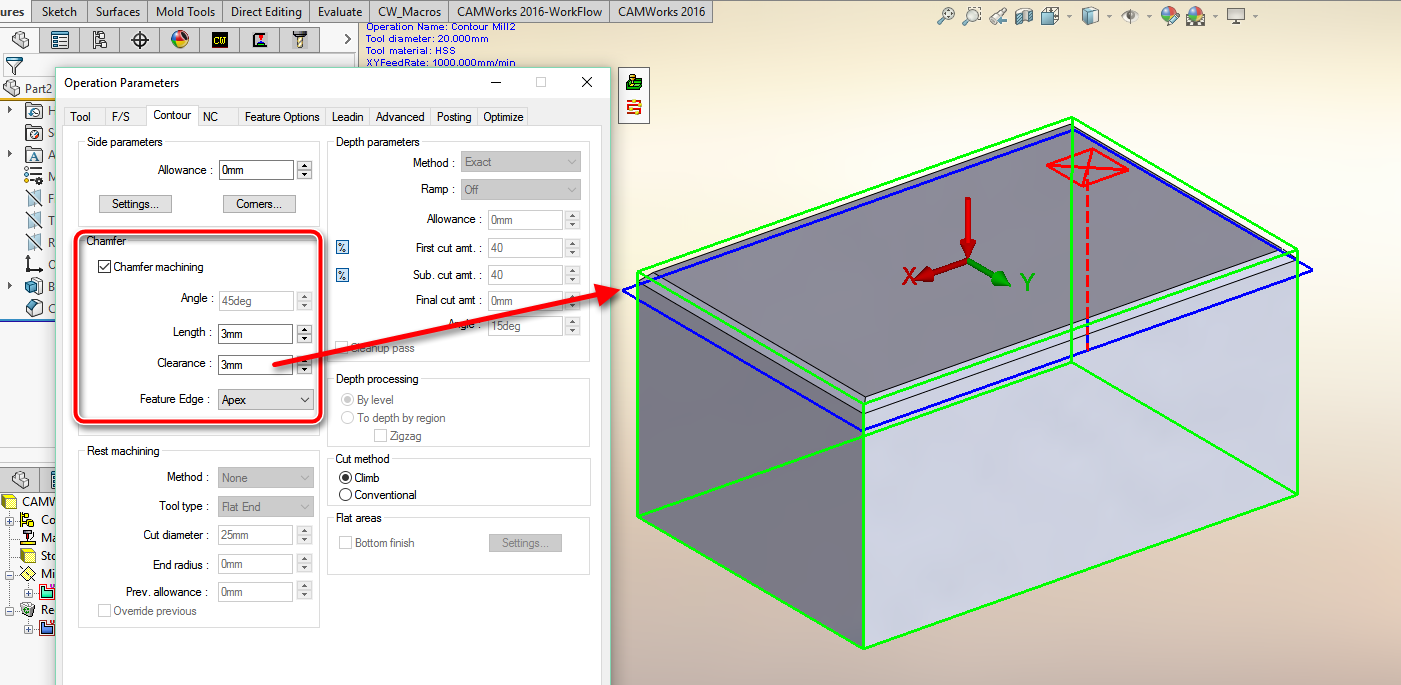Open the DimXpert crosshair tab icon
The height and width of the screenshot is (685, 1401).
pyautogui.click(x=140, y=40)
